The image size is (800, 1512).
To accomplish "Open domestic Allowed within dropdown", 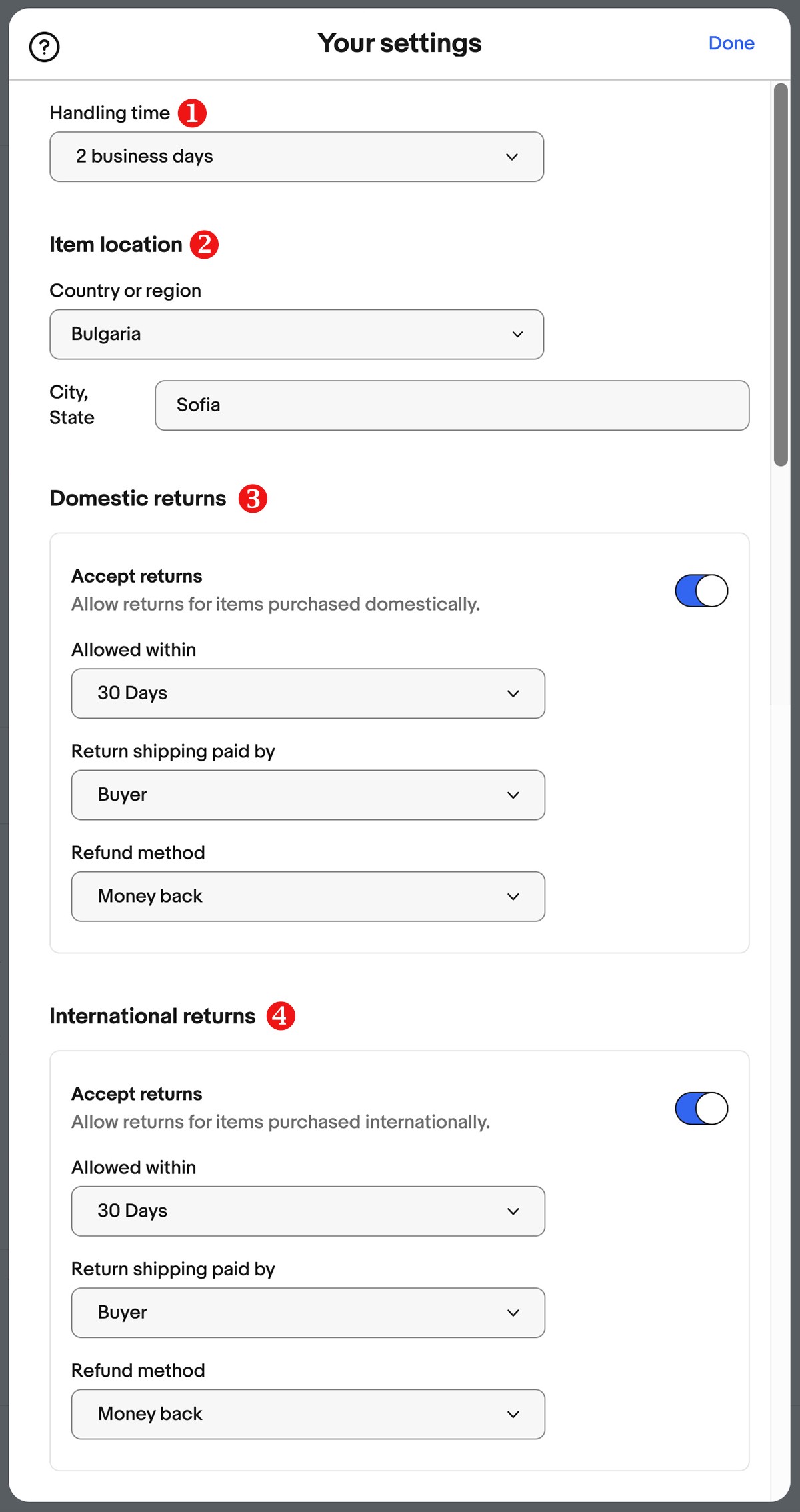I will coord(308,693).
